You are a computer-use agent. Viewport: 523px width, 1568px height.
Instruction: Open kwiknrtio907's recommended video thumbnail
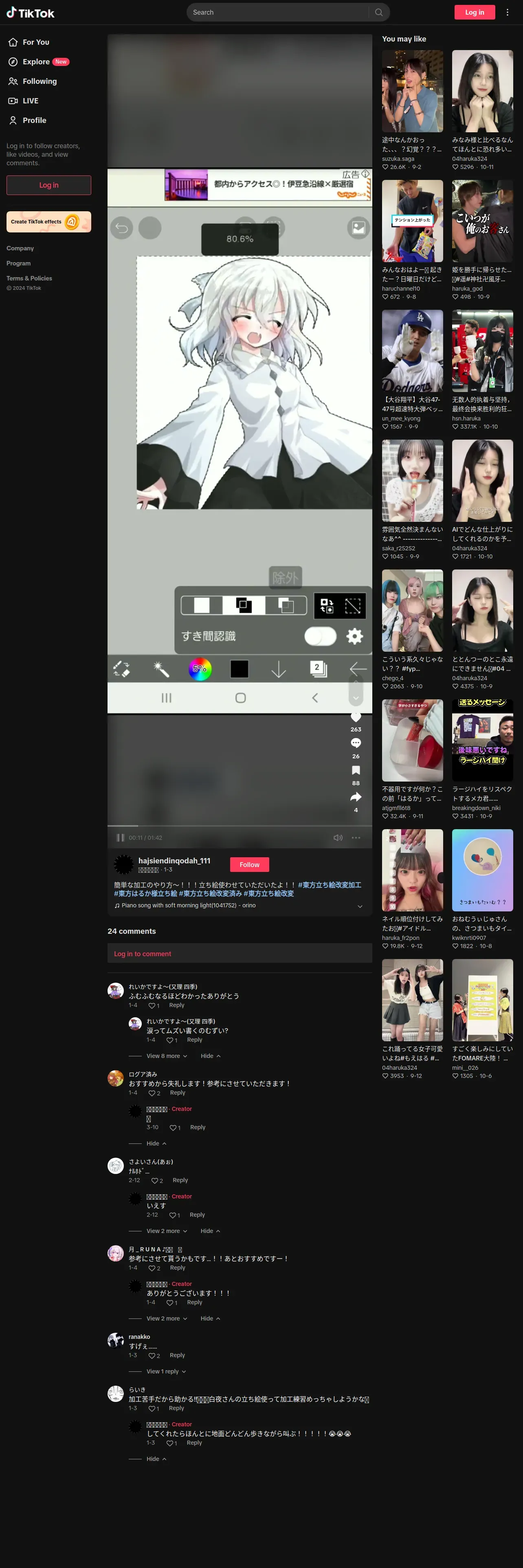(x=482, y=870)
